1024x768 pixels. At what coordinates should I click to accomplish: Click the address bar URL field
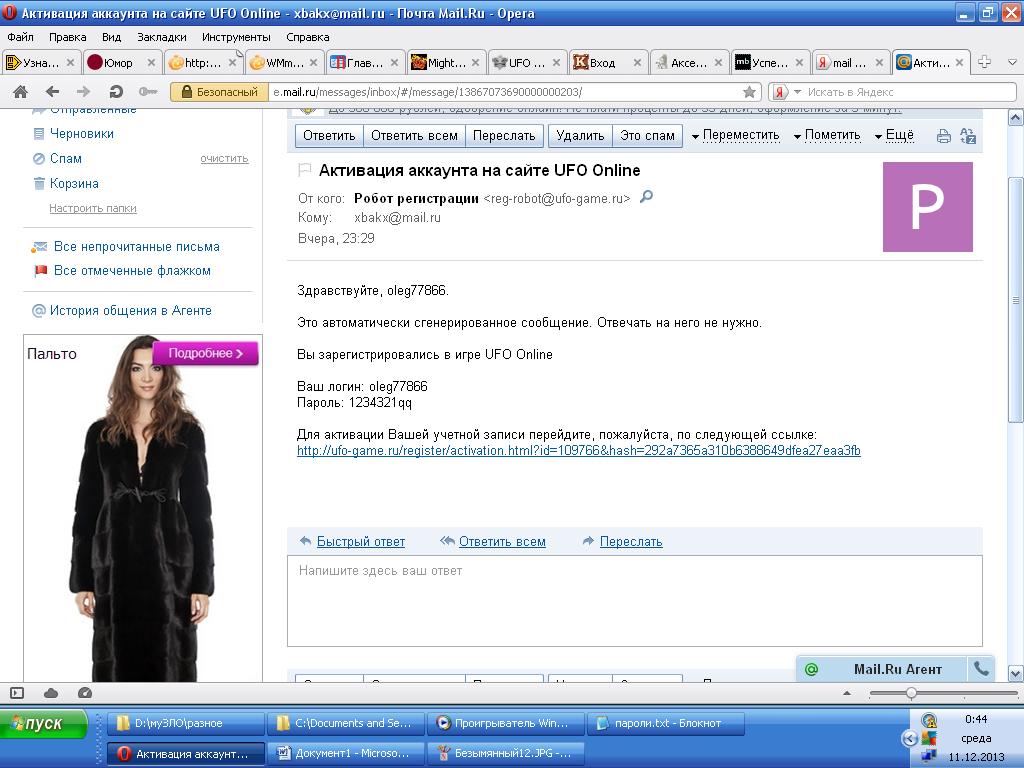[x=506, y=92]
